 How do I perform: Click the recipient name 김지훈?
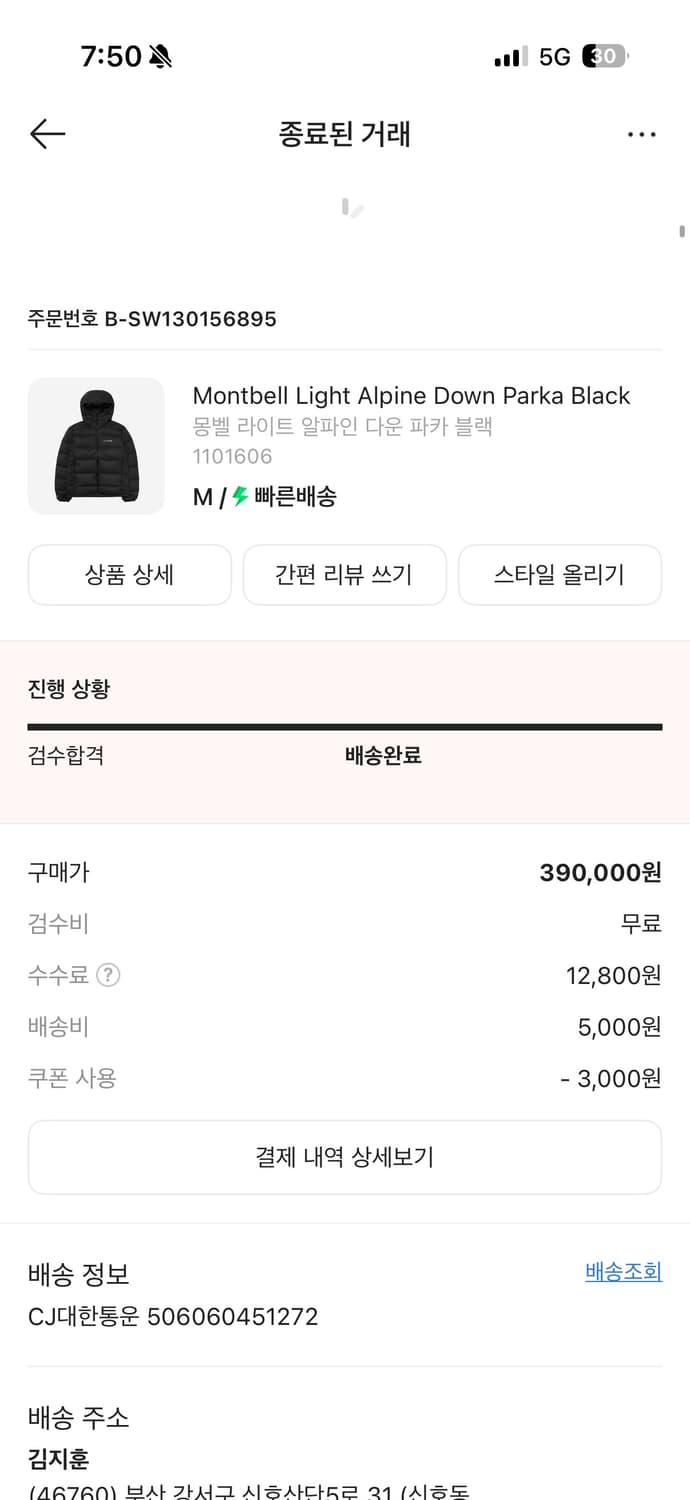pos(47,1459)
